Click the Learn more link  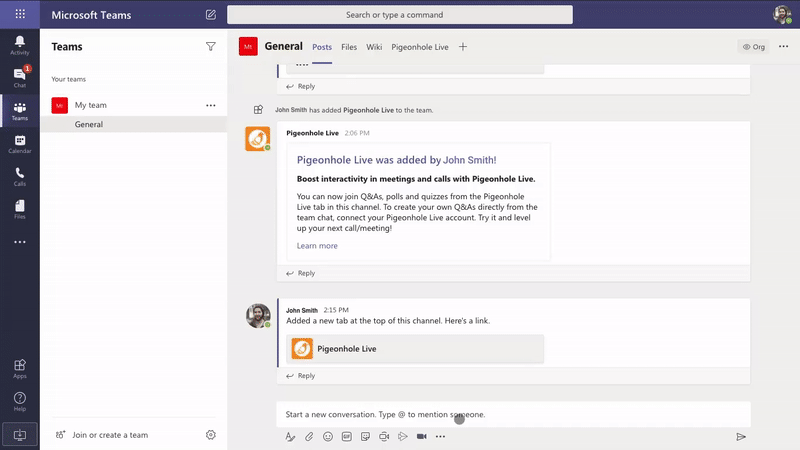pos(317,245)
